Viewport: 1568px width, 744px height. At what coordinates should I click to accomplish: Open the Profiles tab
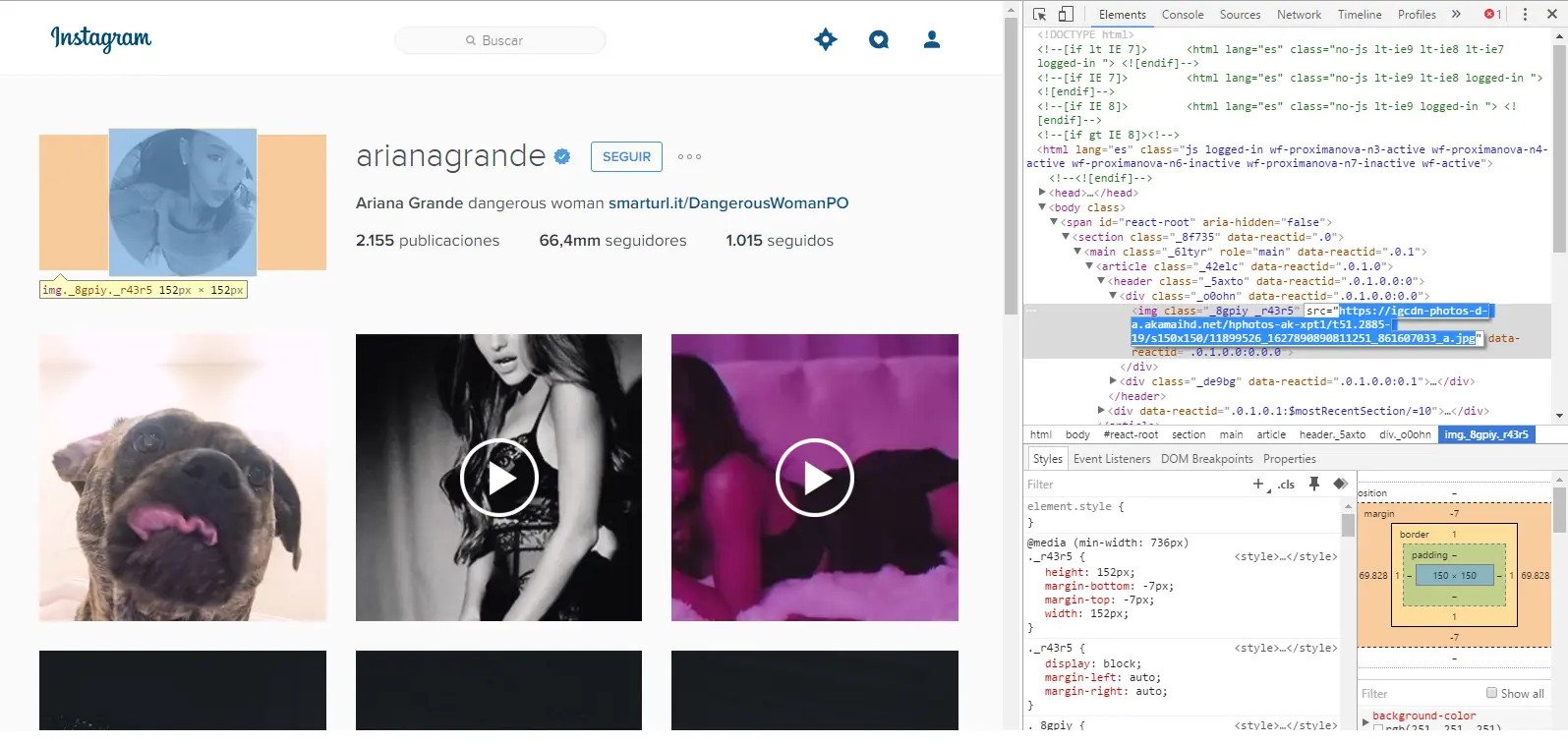[1417, 15]
